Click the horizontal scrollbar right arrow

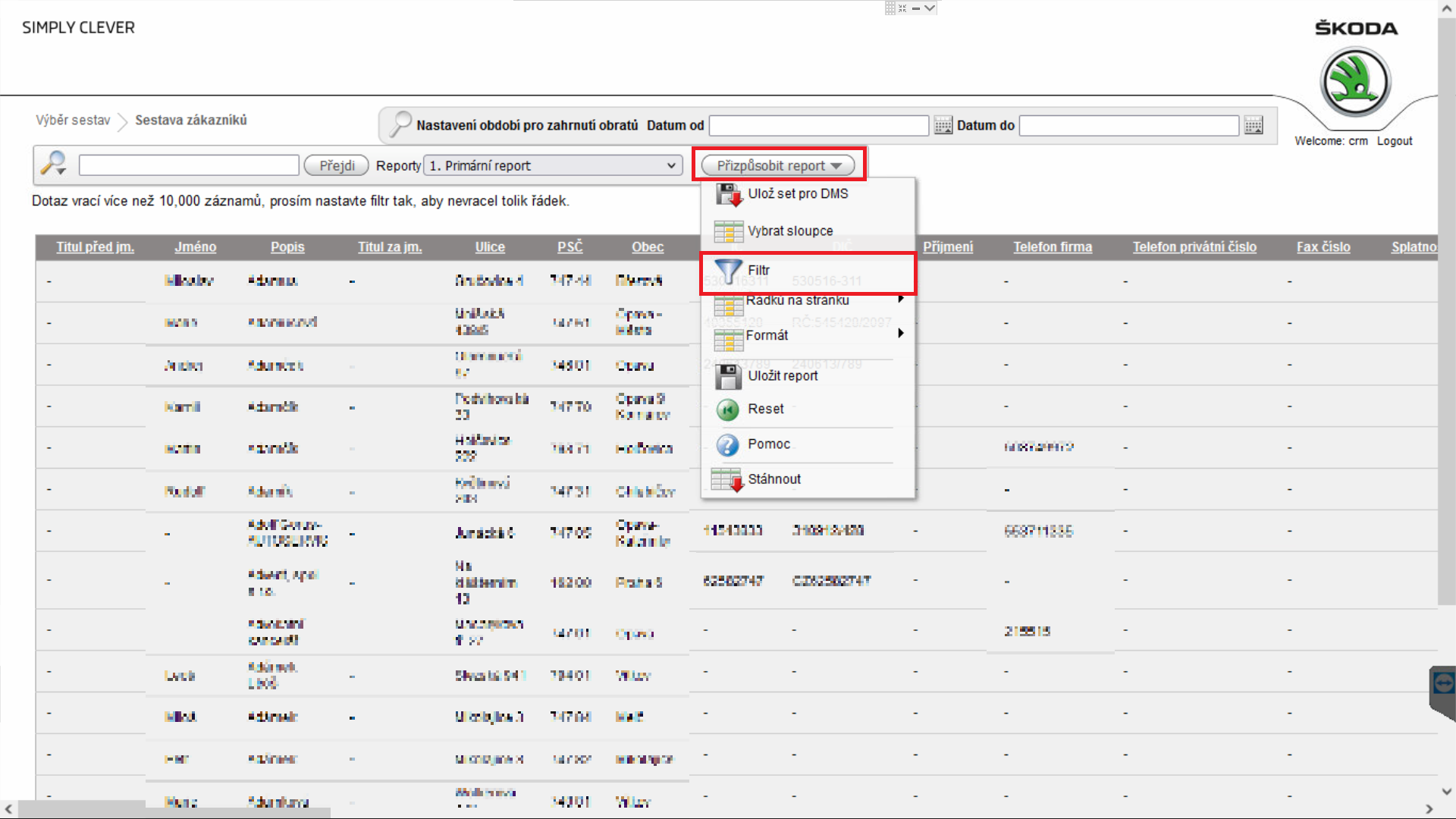[1429, 809]
